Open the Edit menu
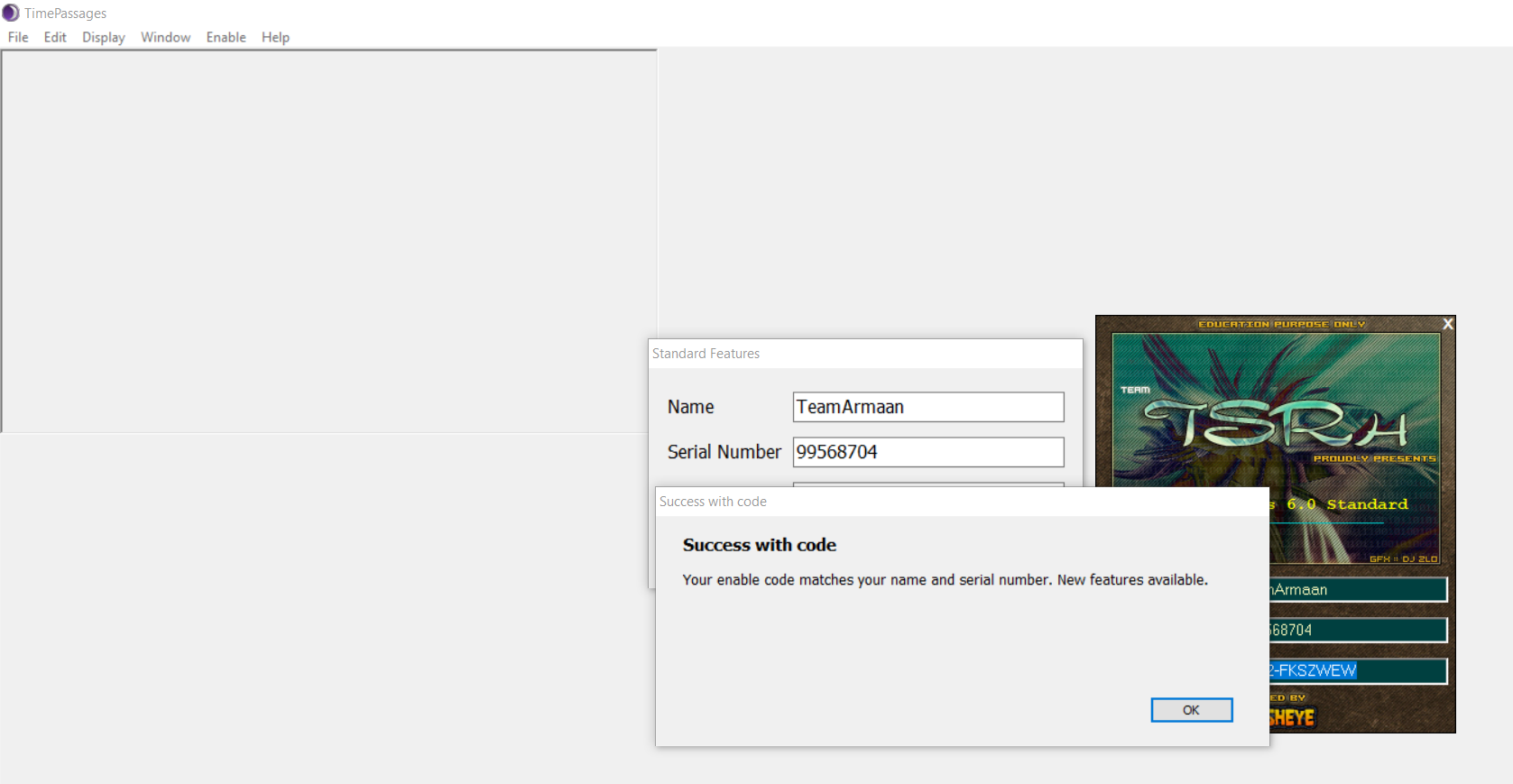Viewport: 1513px width, 784px height. pos(55,37)
